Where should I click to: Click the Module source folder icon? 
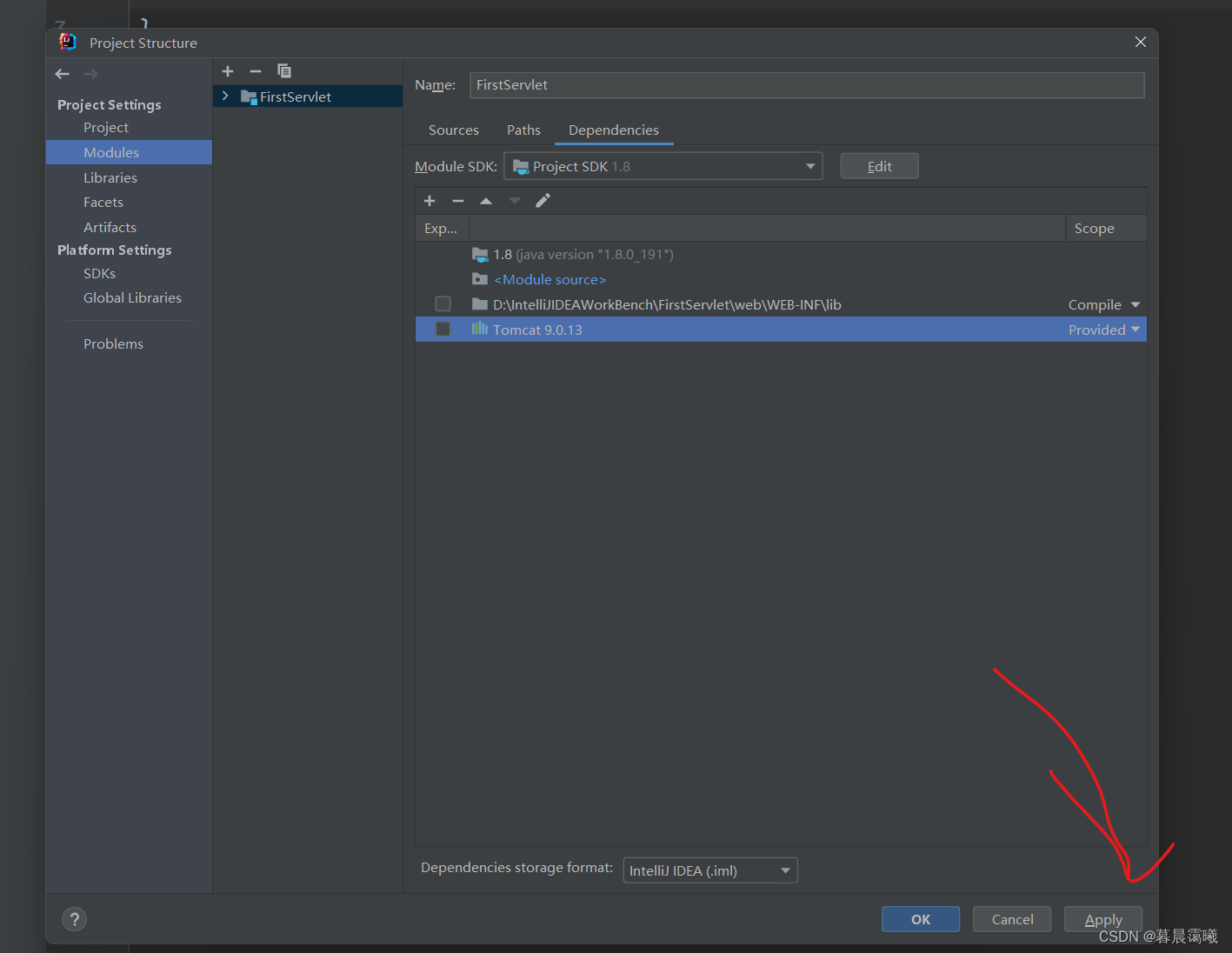coord(480,279)
